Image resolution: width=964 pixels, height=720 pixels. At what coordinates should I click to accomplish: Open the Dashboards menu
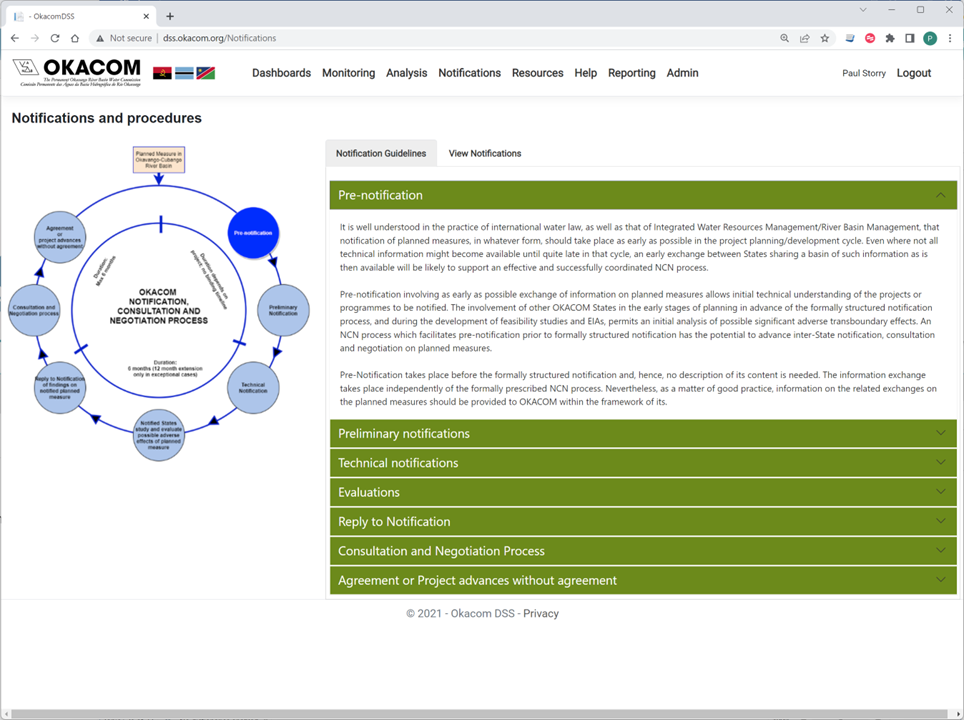pos(282,73)
